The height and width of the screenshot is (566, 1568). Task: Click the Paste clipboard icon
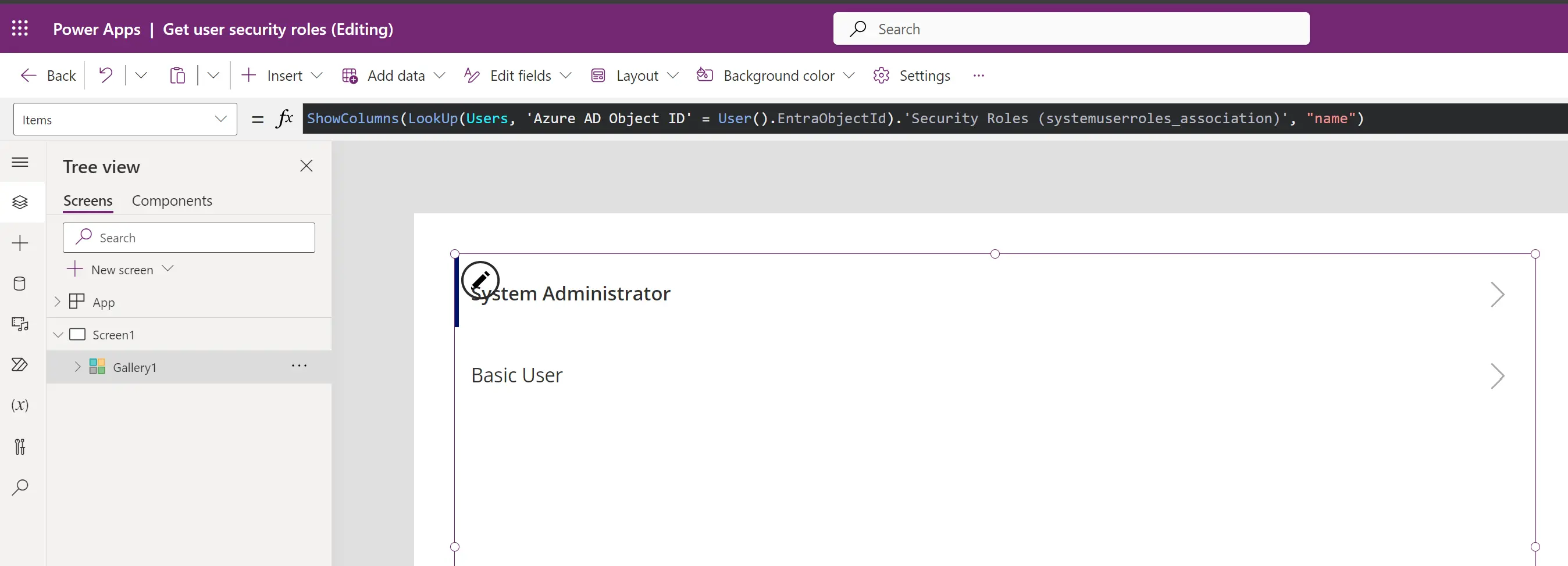(x=177, y=76)
